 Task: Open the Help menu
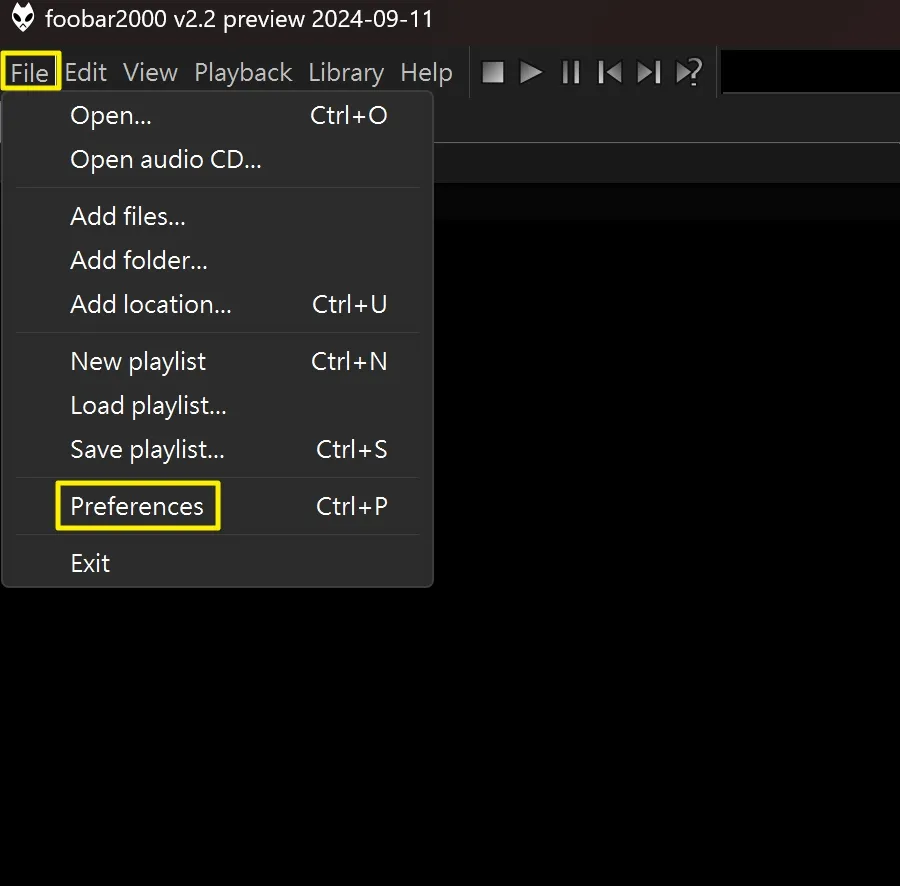point(426,72)
